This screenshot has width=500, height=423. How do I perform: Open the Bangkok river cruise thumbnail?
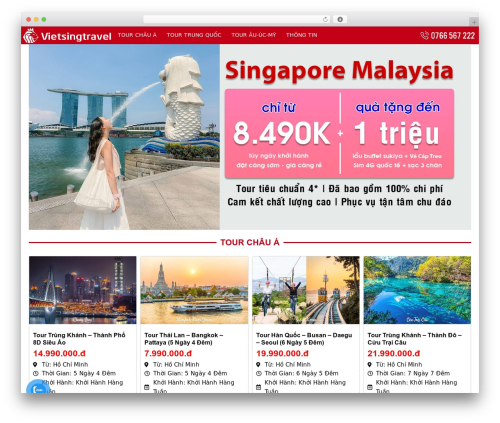(x=194, y=290)
